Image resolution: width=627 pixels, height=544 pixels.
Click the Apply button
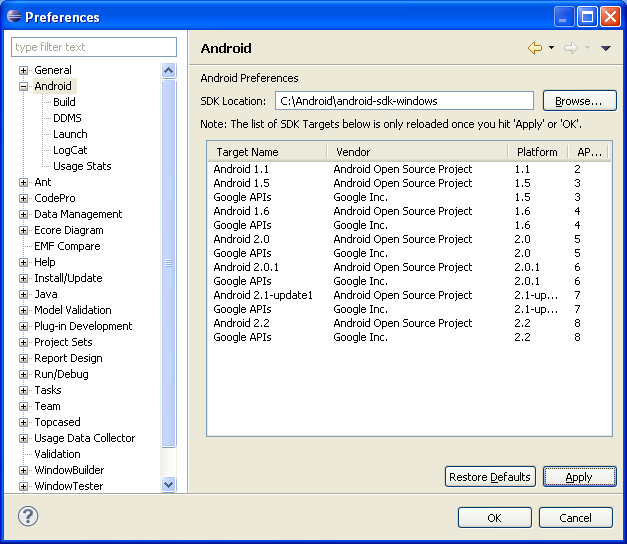[579, 477]
